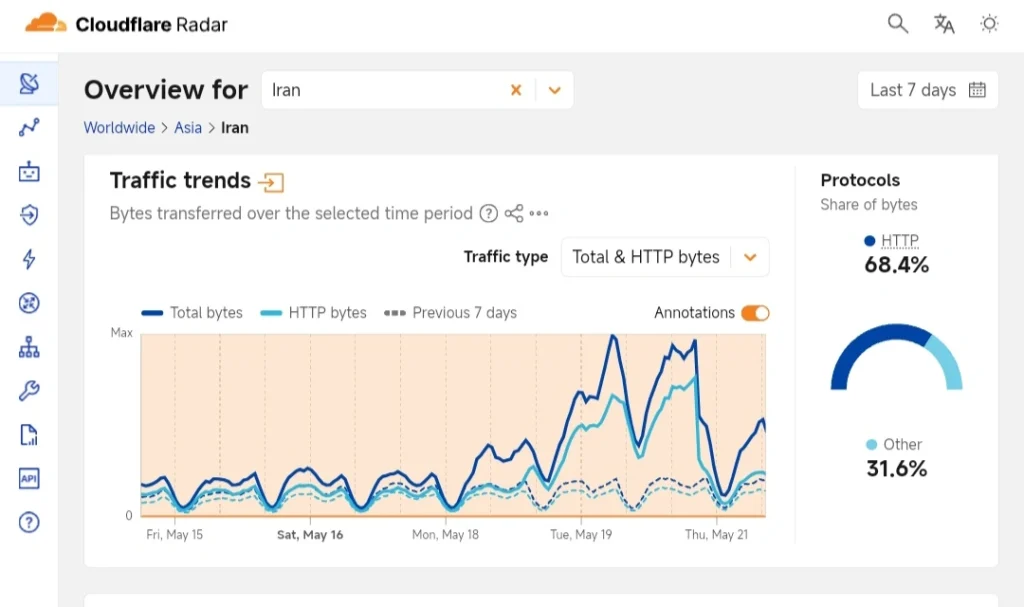
Task: Click the Traffic trends heading
Action: tap(180, 180)
